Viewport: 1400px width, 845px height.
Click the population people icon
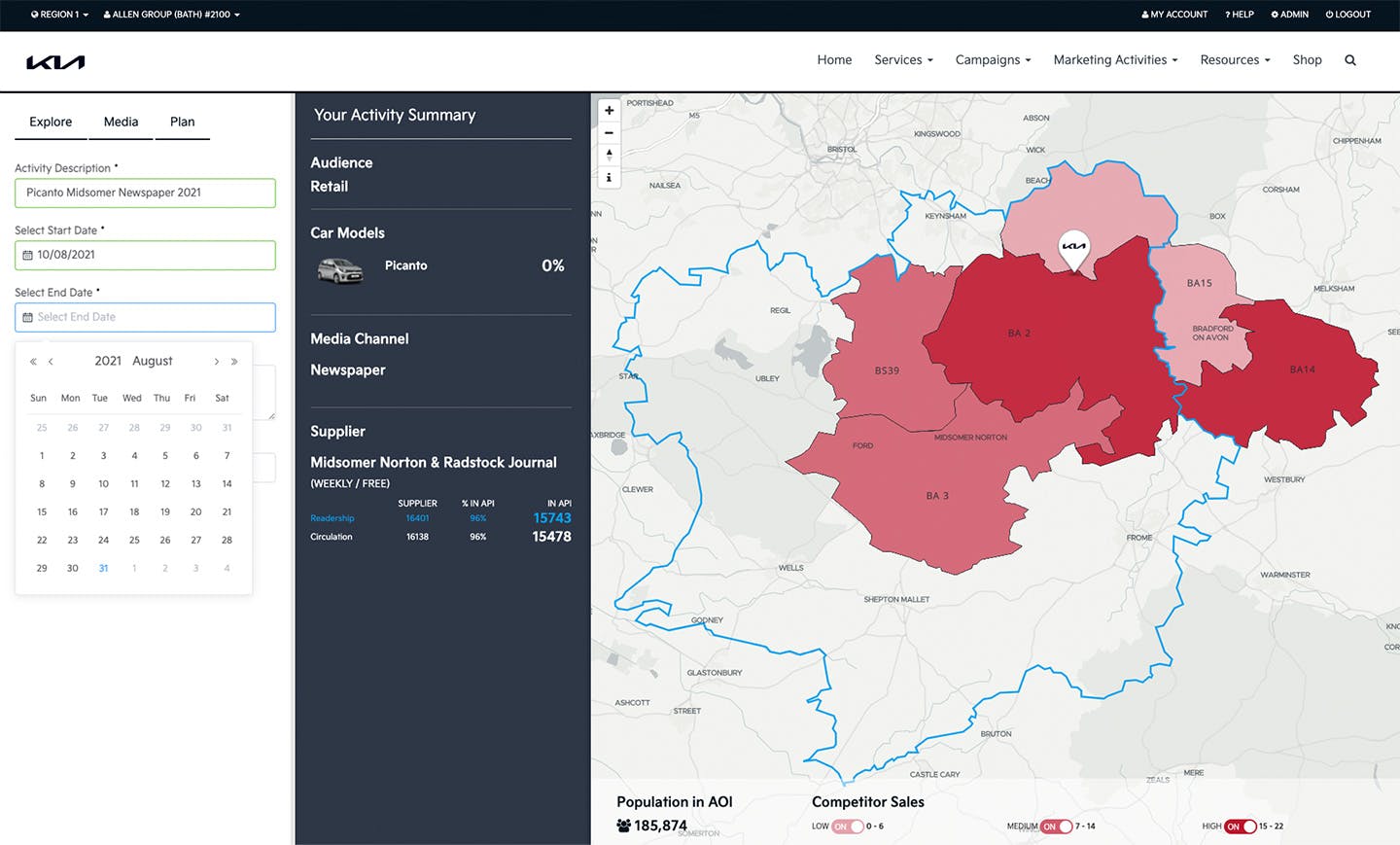point(623,826)
